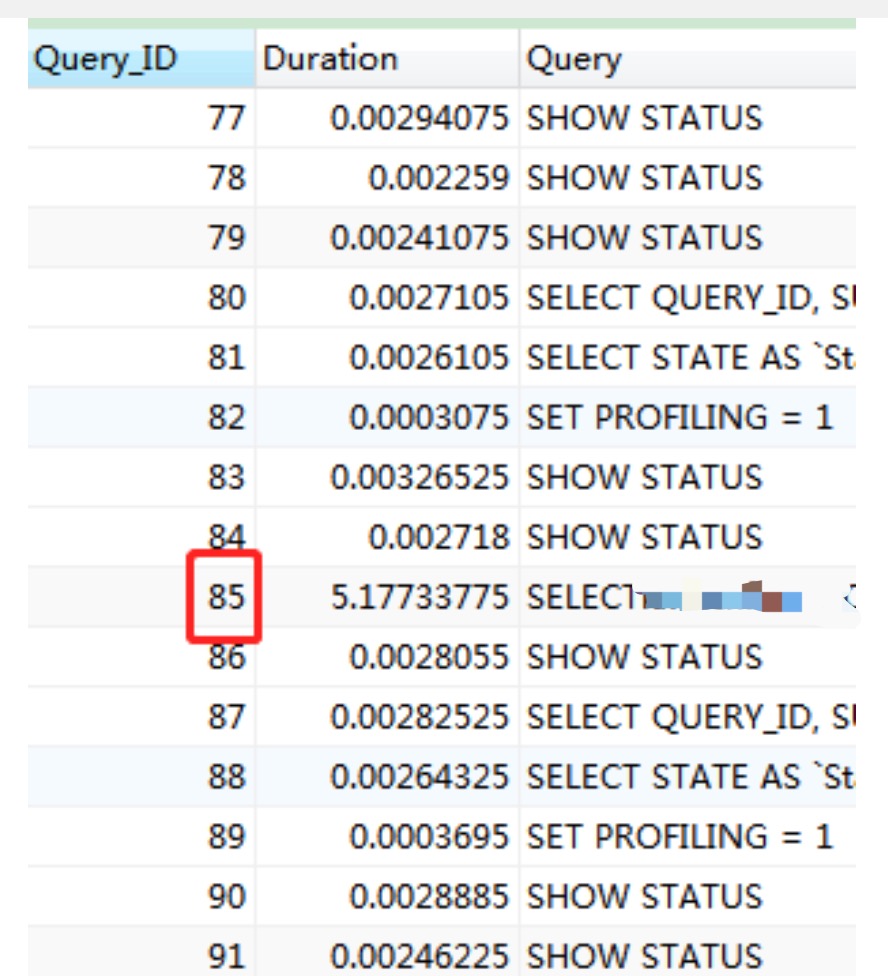
Task: Sort by the Duration column header
Action: click(387, 59)
